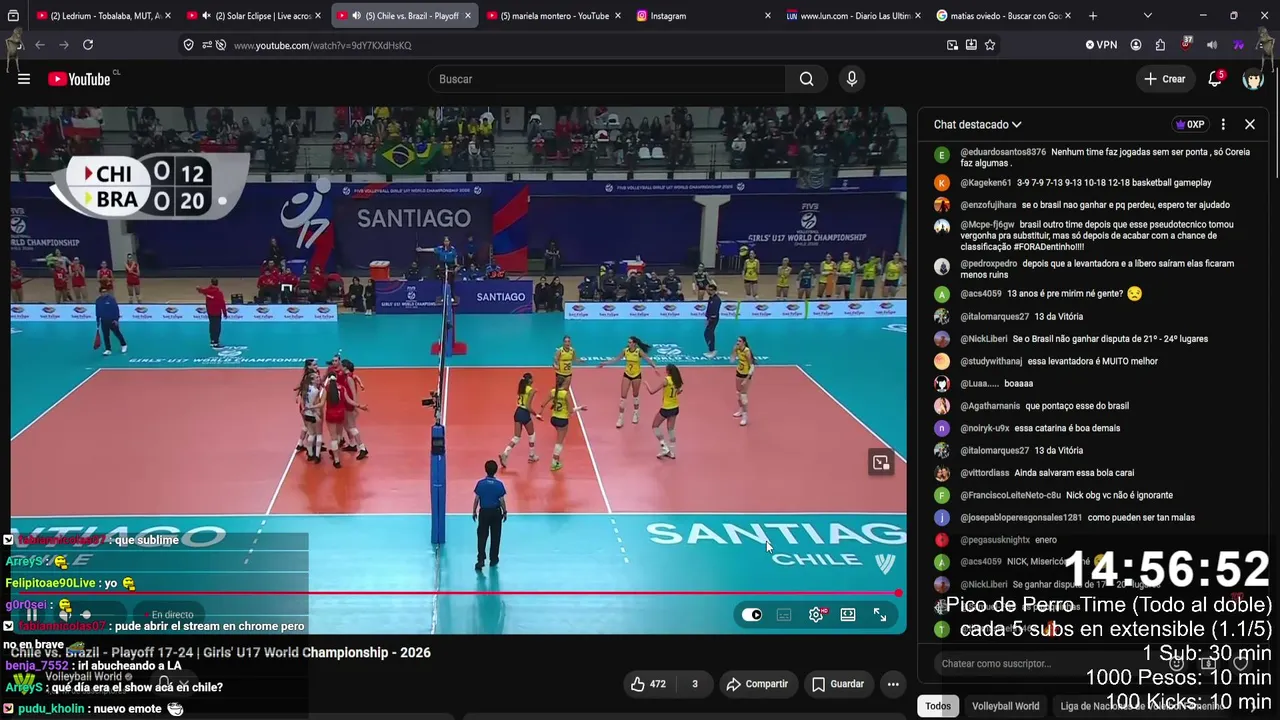The width and height of the screenshot is (1280, 720).
Task: Switch to theater mode
Action: [848, 615]
